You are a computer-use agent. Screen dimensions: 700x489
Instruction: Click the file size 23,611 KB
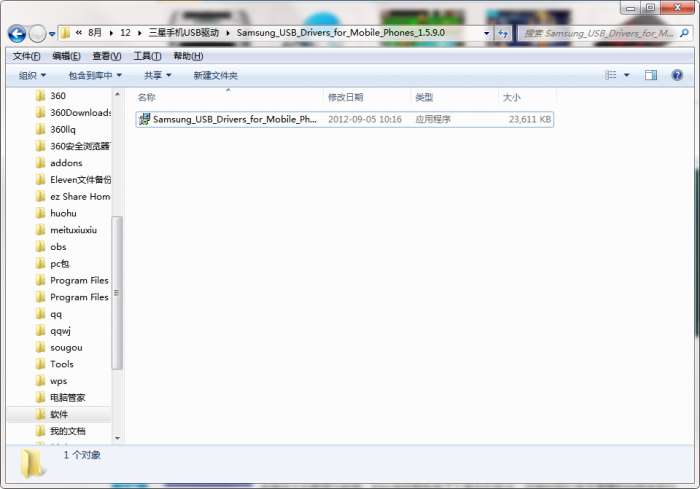point(529,119)
